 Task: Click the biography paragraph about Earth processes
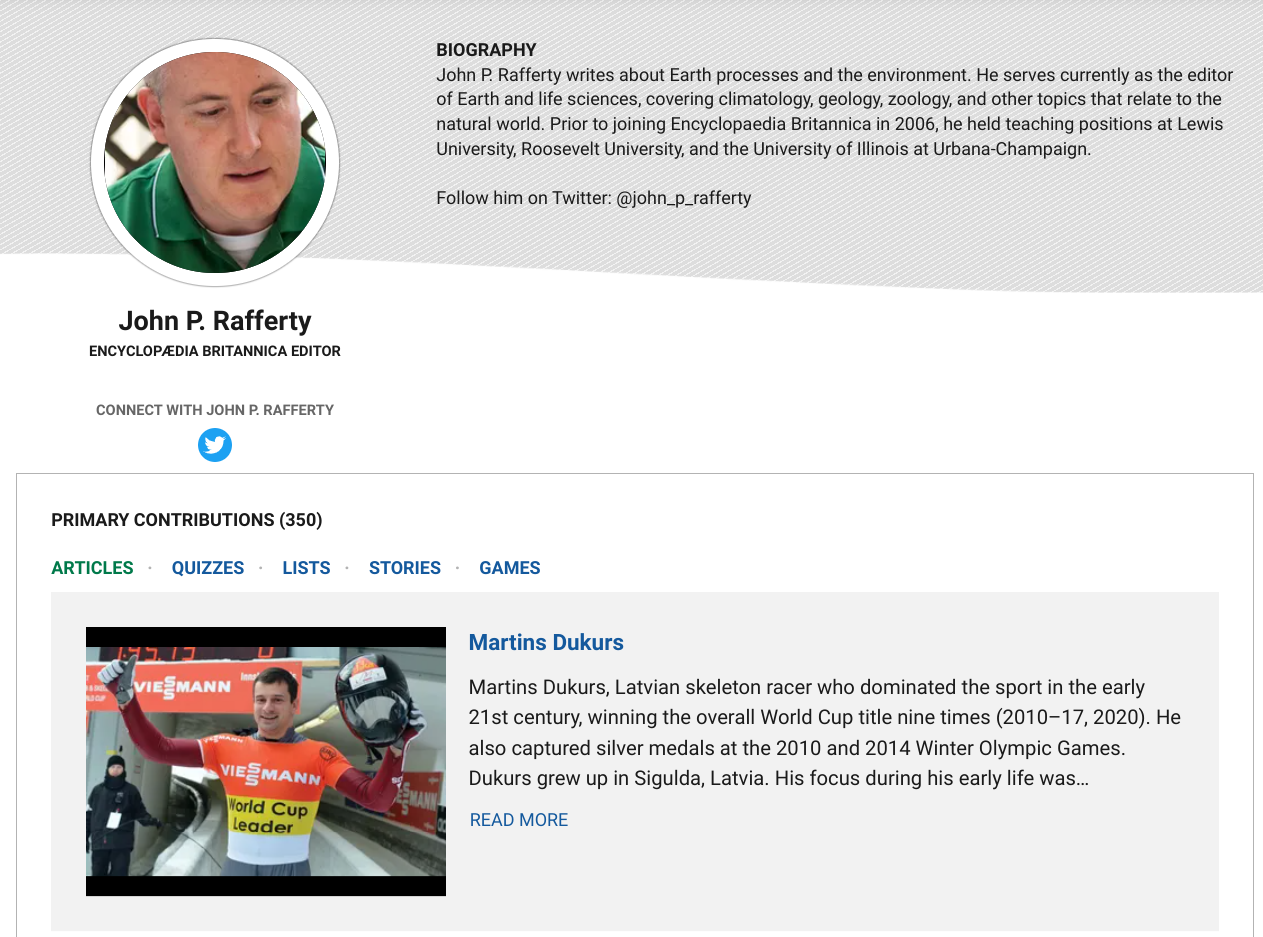pyautogui.click(x=835, y=112)
